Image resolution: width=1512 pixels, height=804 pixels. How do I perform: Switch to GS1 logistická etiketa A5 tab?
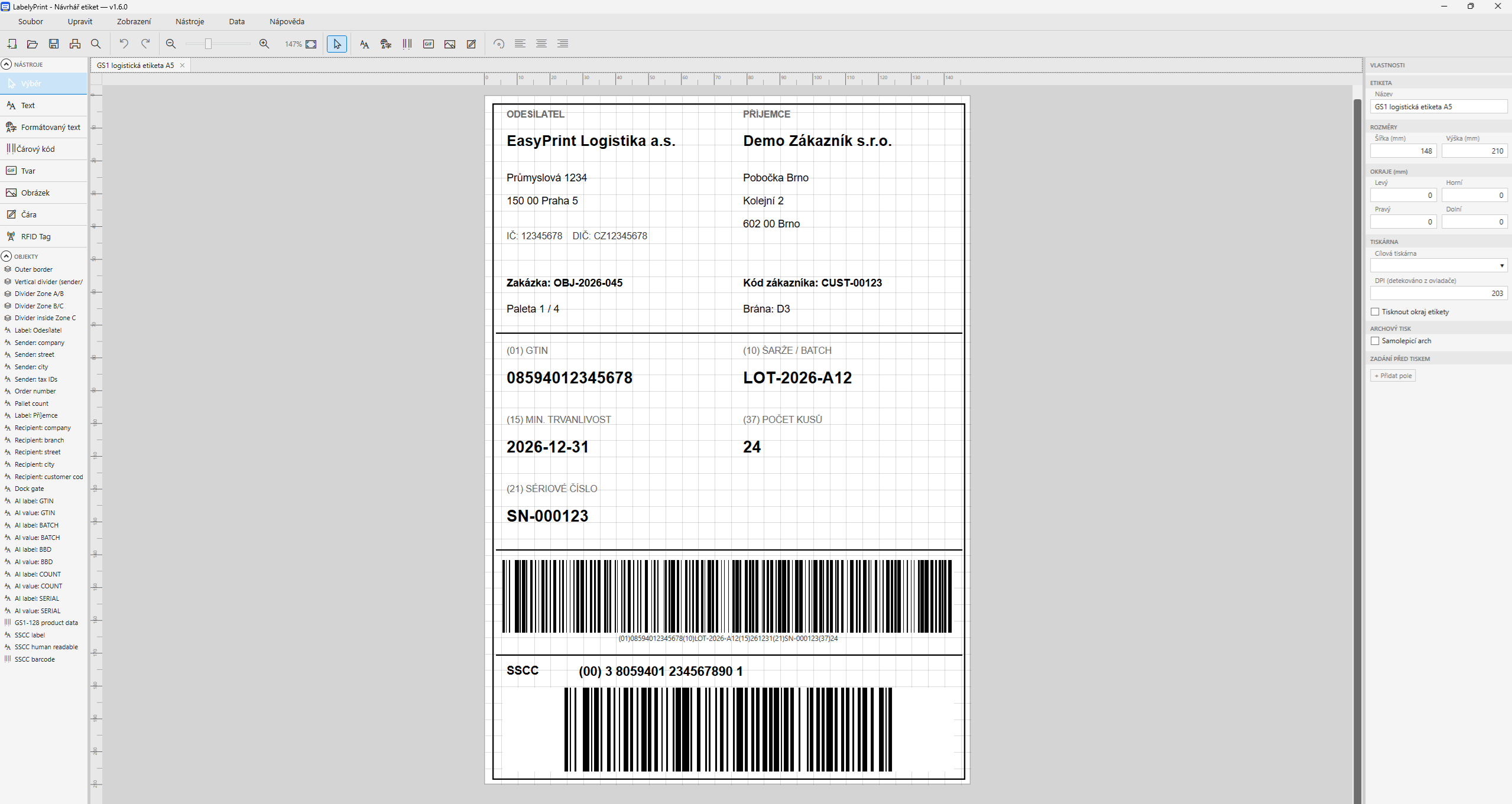coord(135,66)
